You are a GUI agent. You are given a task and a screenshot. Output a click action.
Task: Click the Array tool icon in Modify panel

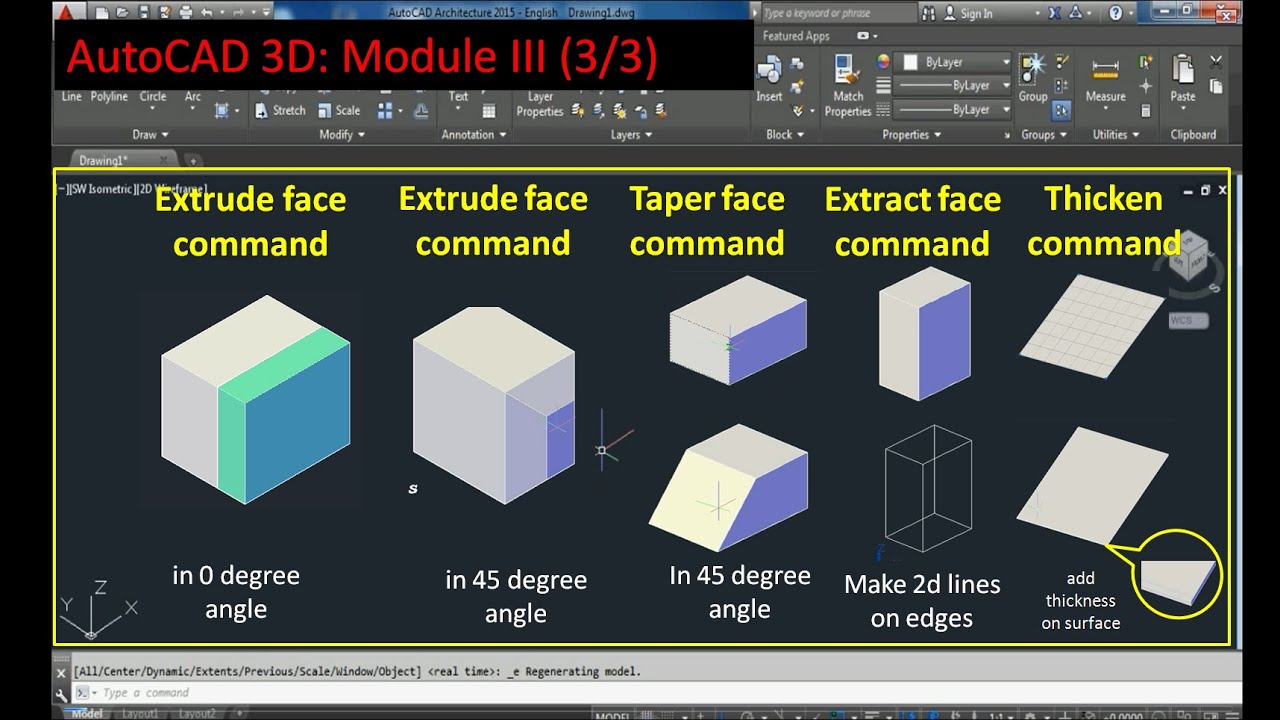click(x=383, y=111)
